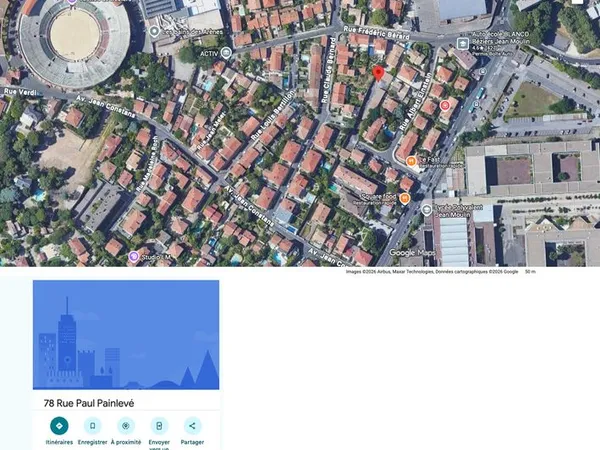The height and width of the screenshot is (450, 600).
Task: Click the Rue Albert Einstein street label
Action: tap(416, 101)
